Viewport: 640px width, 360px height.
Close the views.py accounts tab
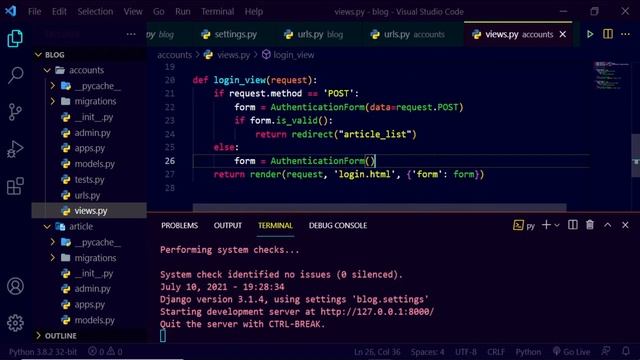tap(563, 34)
